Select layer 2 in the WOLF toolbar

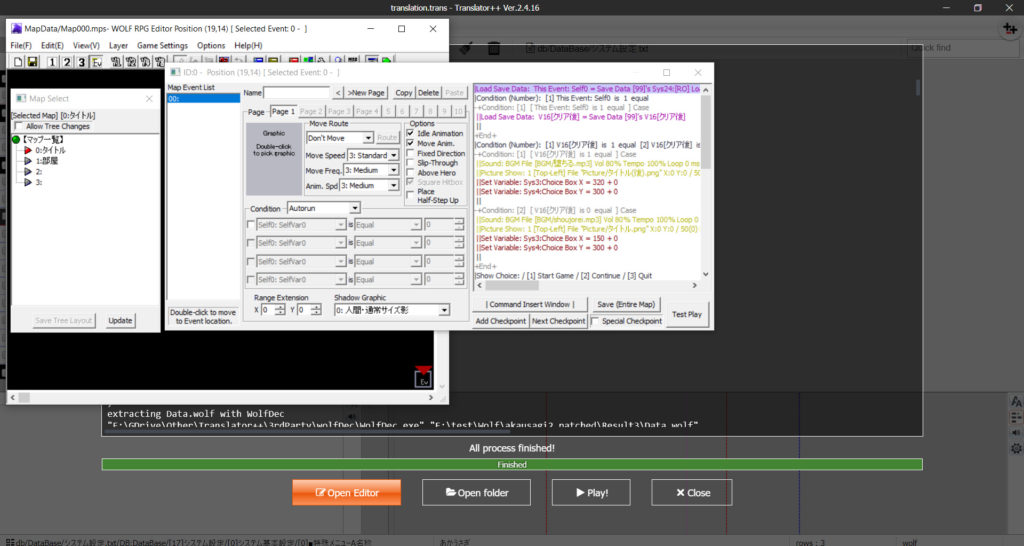click(67, 61)
